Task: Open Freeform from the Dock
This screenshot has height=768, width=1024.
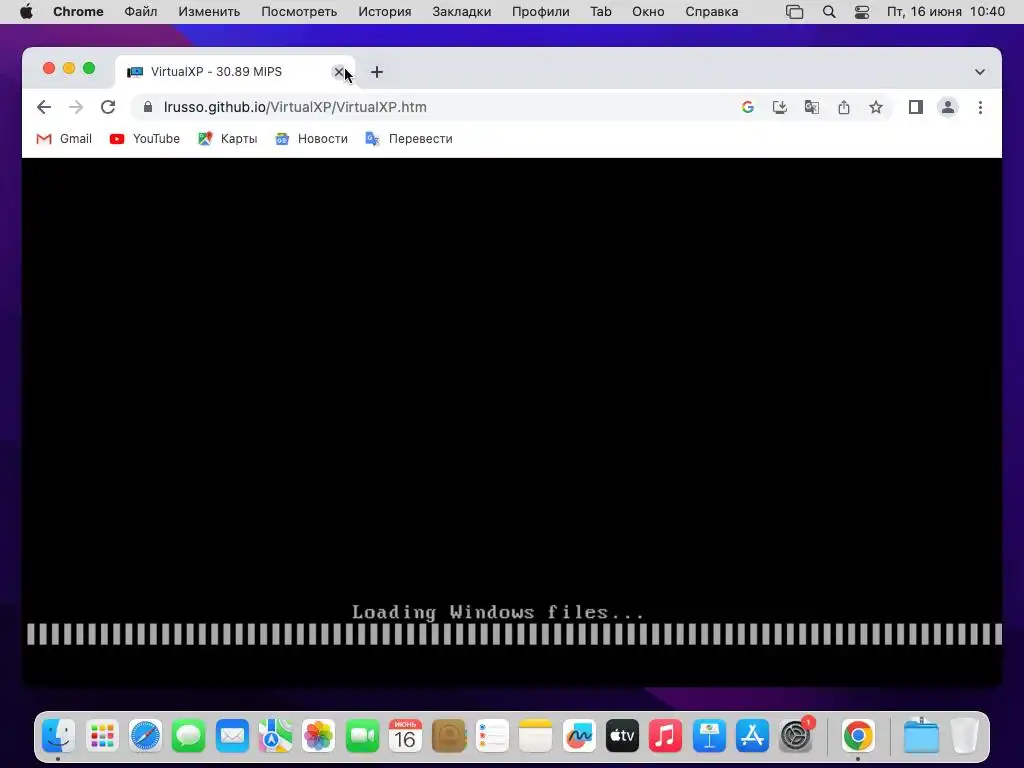Action: click(x=579, y=736)
